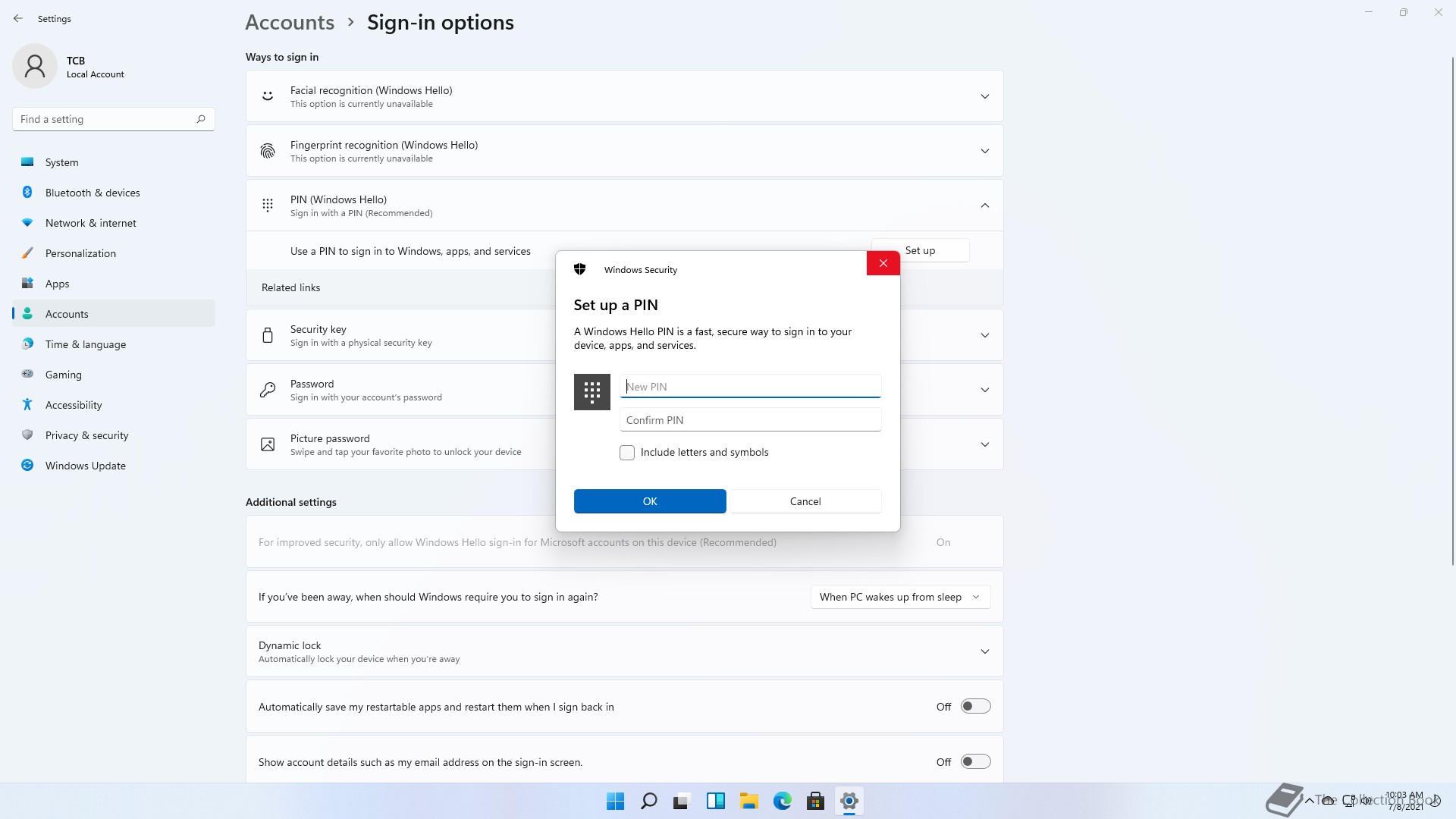The image size is (1456, 819).
Task: Expand the Picture password section
Action: (x=985, y=444)
